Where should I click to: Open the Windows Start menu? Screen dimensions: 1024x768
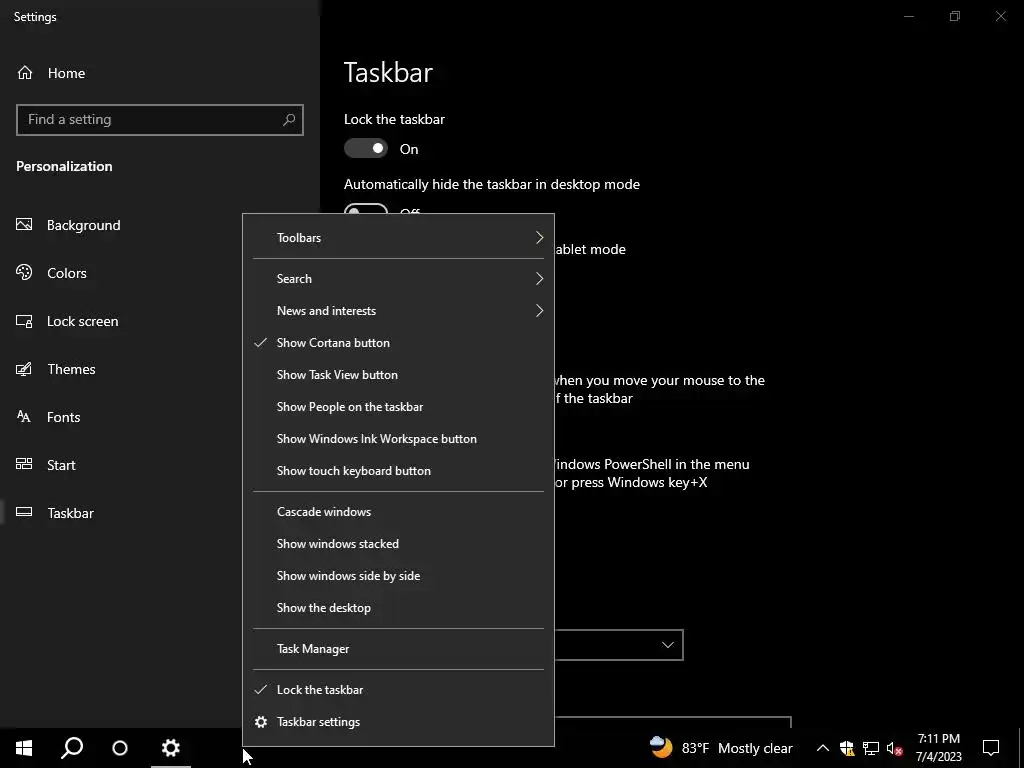pos(24,748)
